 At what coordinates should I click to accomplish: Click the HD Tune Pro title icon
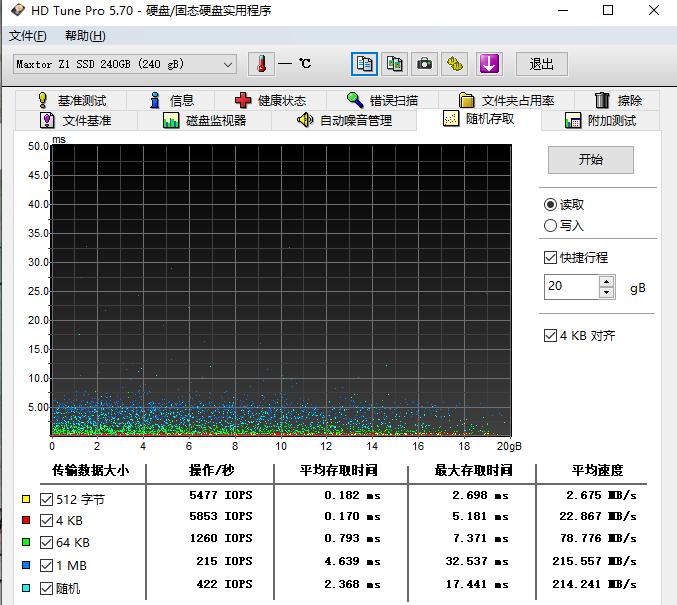(18, 10)
